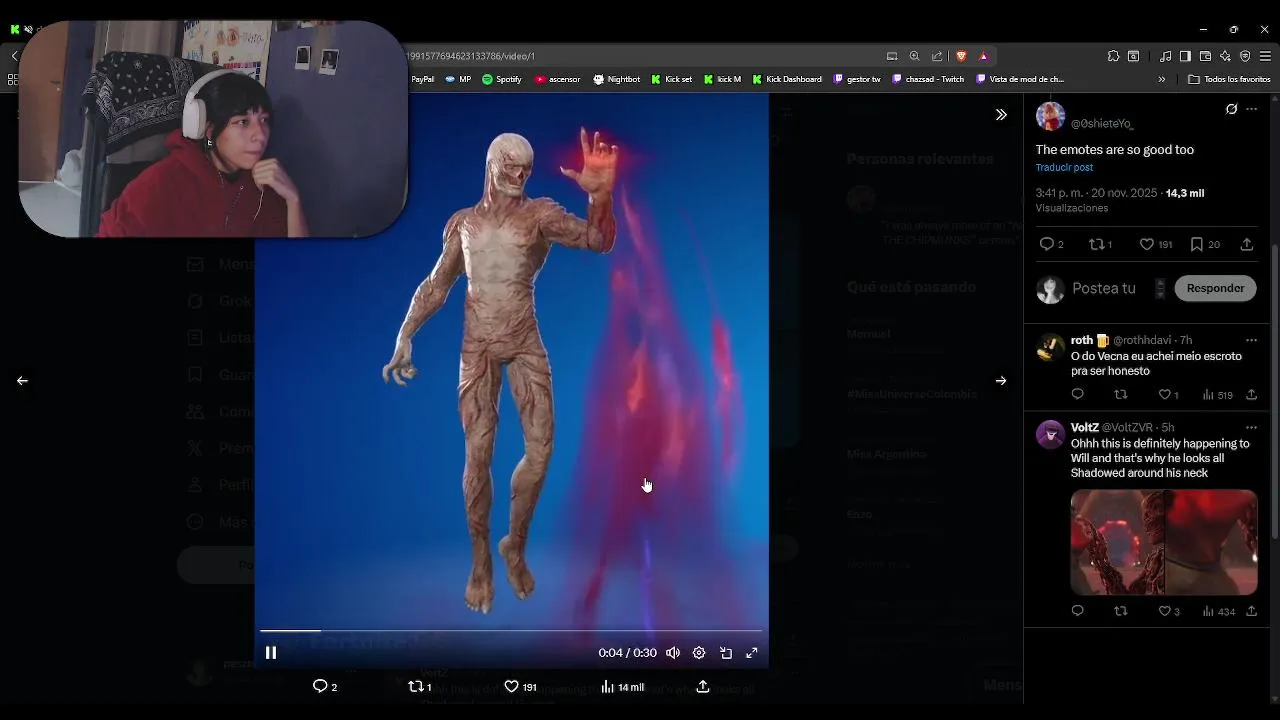
Task: Open the browser extensions puzzle icon
Action: (1113, 56)
